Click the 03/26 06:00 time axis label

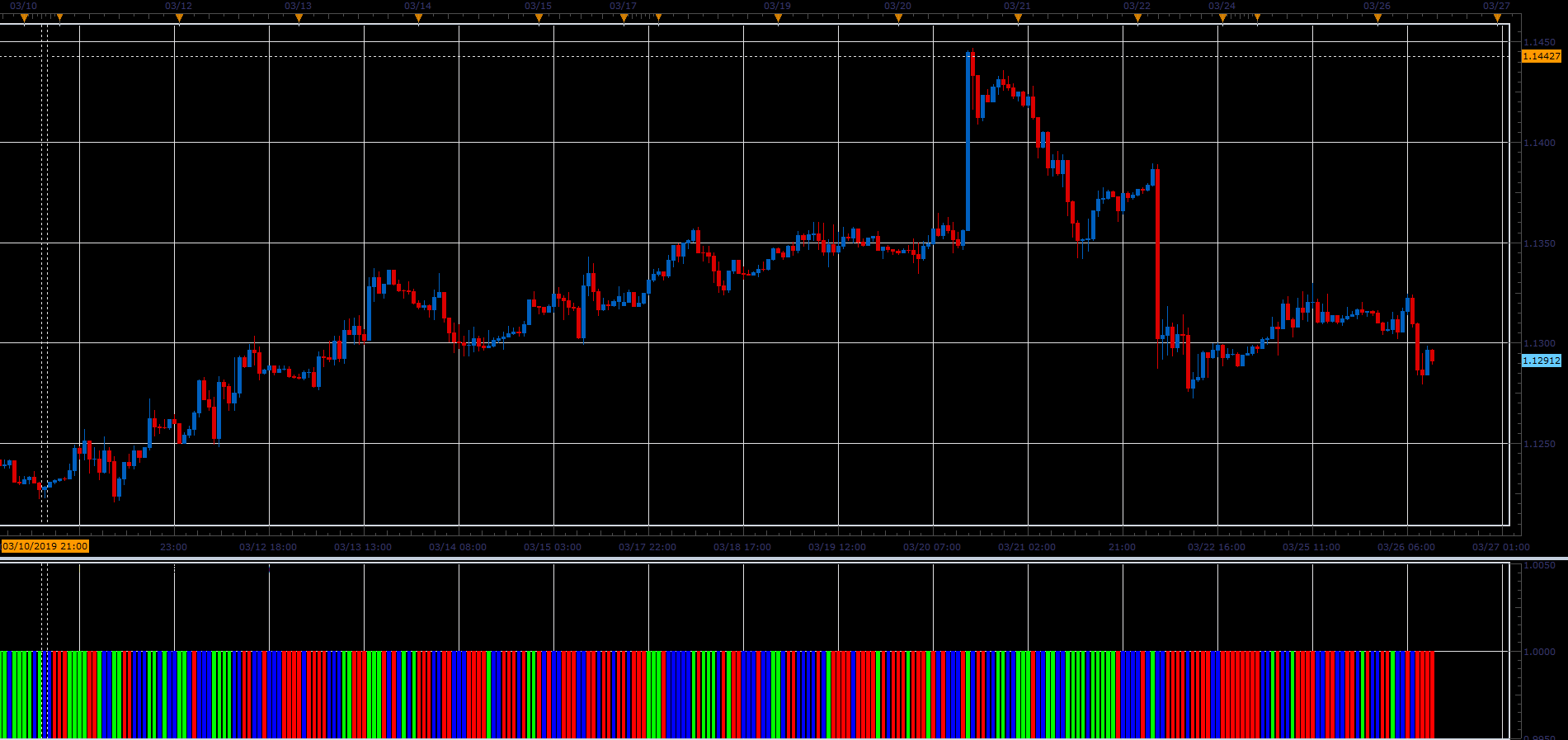[x=1406, y=547]
